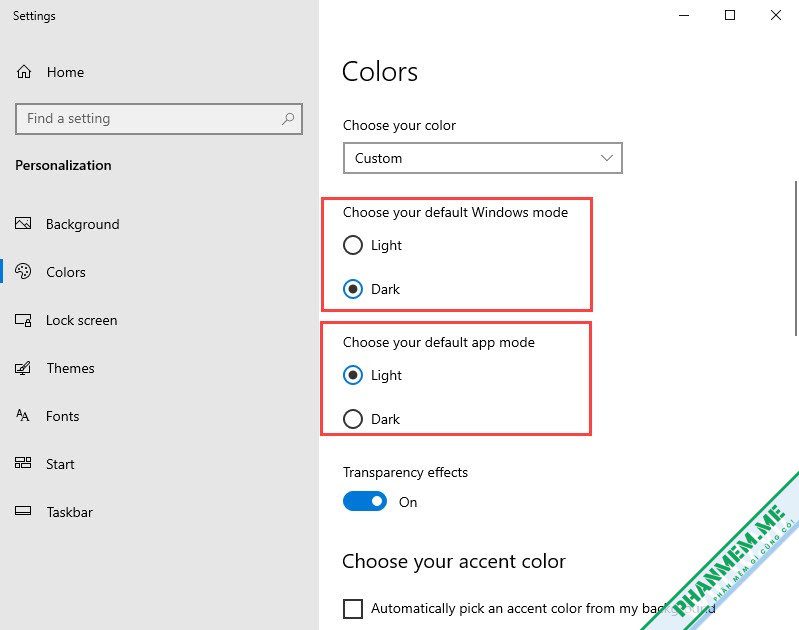Focus the Find a setting search box
This screenshot has height=630, width=799.
coord(159,119)
